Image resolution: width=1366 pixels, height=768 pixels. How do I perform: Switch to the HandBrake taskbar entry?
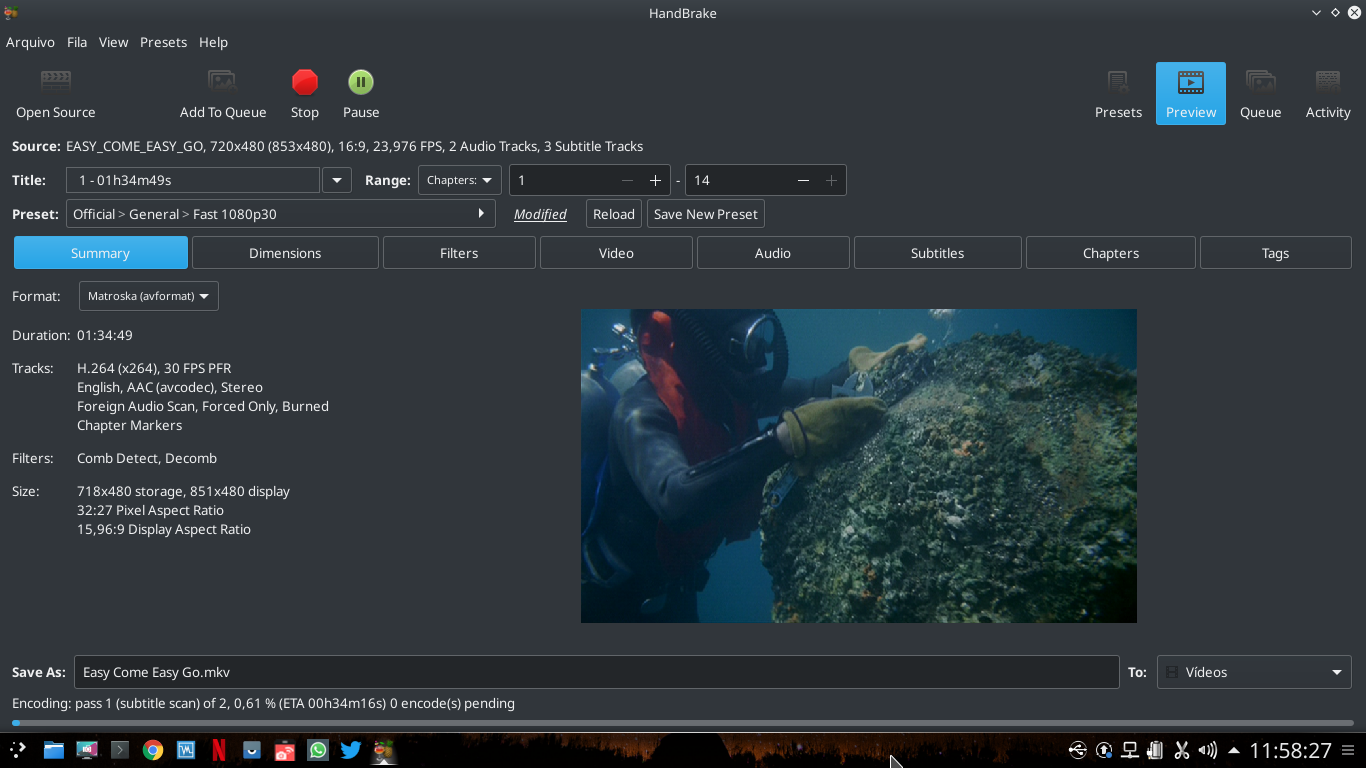pyautogui.click(x=384, y=750)
